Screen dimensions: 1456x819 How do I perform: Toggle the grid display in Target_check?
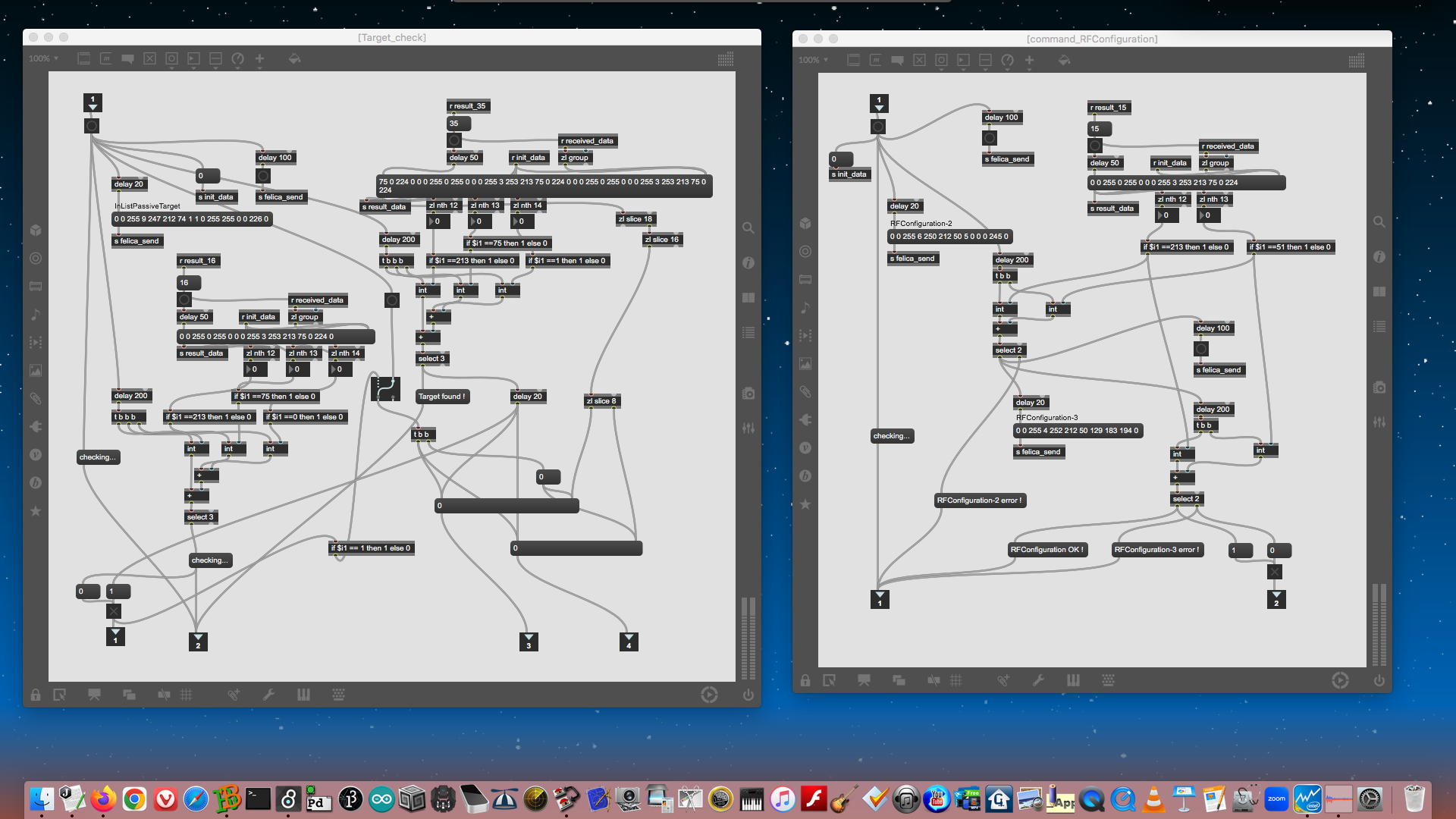(x=187, y=695)
